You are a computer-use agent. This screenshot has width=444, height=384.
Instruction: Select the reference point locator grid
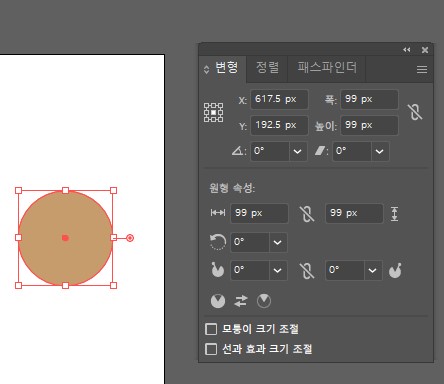(213, 112)
